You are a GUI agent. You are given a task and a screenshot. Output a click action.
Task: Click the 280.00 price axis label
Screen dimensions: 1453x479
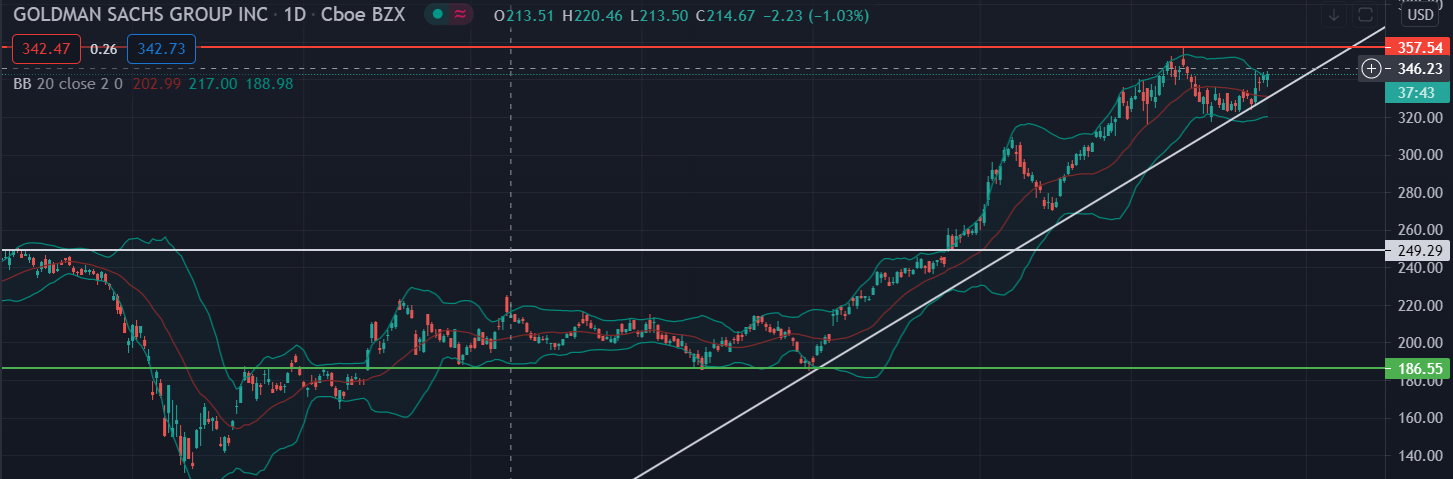(1420, 192)
